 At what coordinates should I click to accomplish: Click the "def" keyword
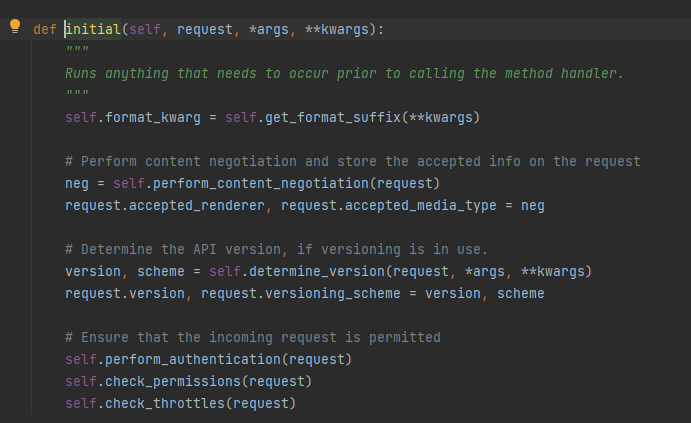[x=45, y=29]
